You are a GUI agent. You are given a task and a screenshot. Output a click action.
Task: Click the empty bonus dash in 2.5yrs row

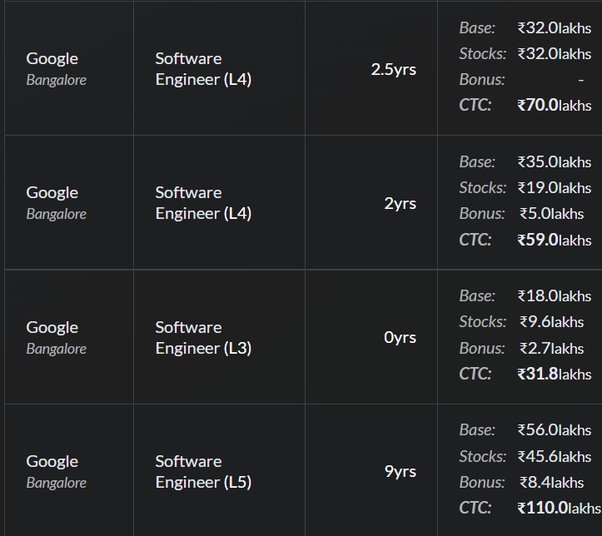tap(581, 80)
